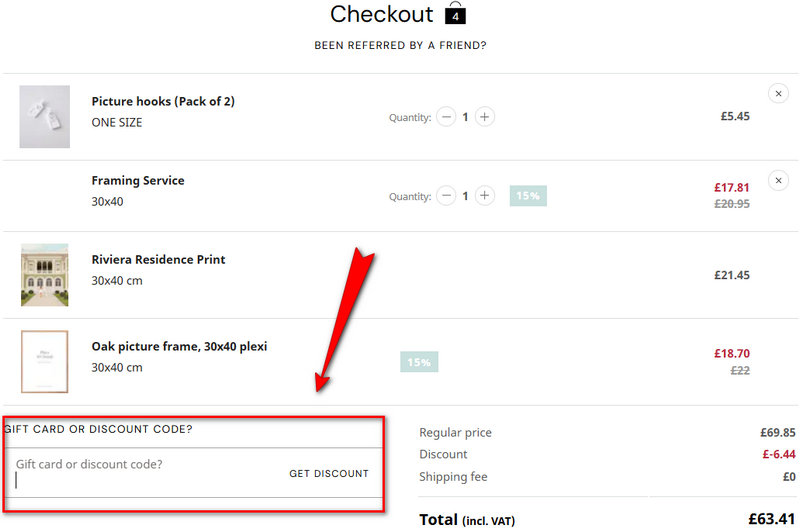Screen dimensions: 800x529
Task: Click the Picture hooks (Pack of 2) title
Action: (163, 101)
